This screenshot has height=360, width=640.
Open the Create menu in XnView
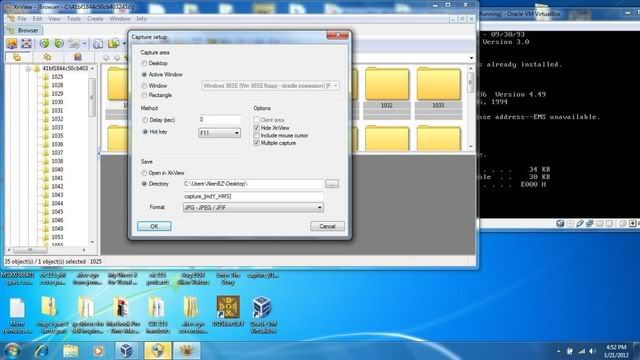click(x=95, y=19)
